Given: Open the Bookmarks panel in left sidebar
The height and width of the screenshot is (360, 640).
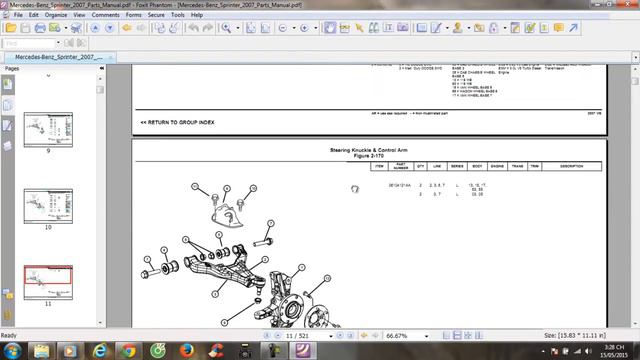Looking at the screenshot, I should (x=8, y=85).
